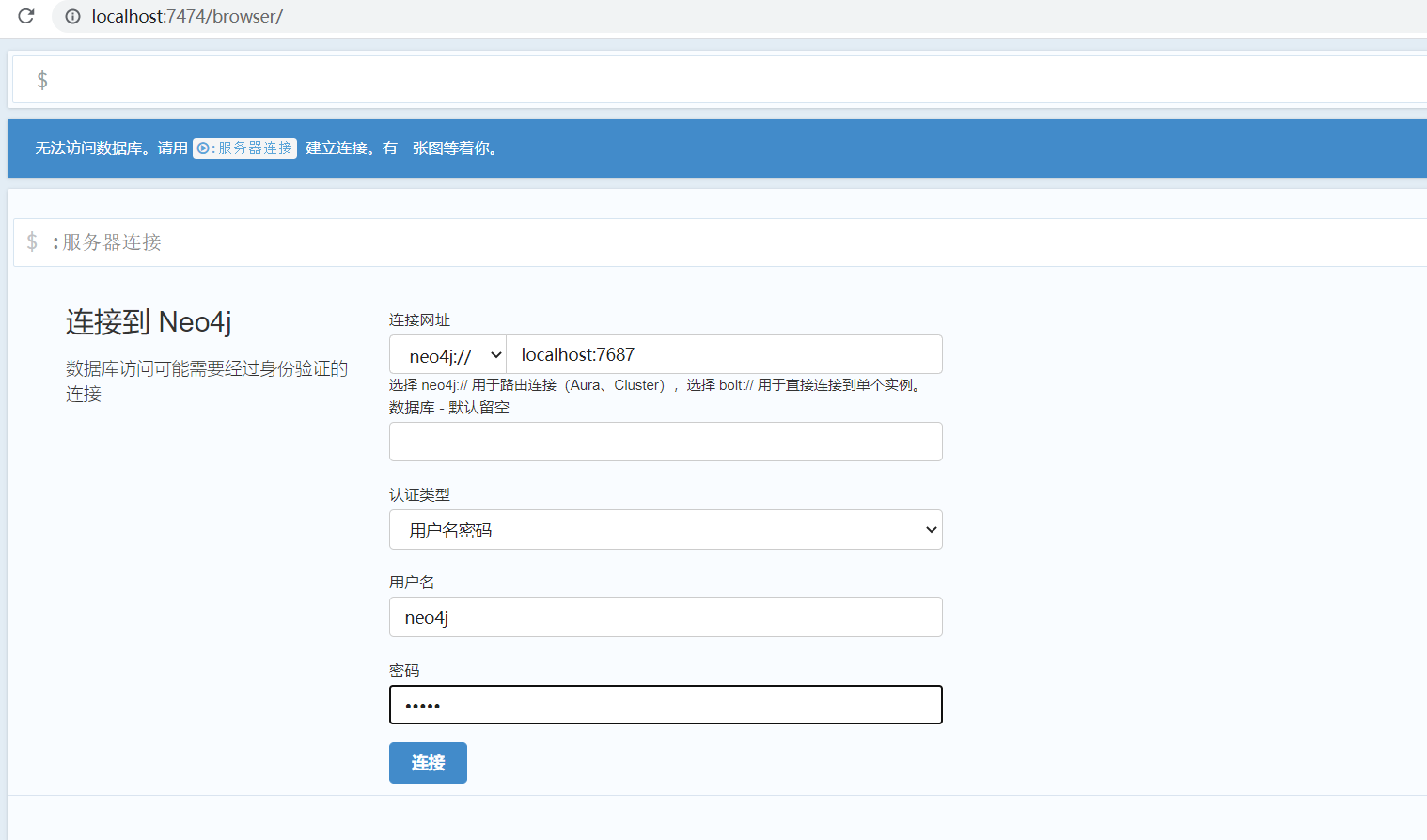Screen dimensions: 1427x840
Task: Focus the localhost:7474 address bar URL
Action: (187, 16)
